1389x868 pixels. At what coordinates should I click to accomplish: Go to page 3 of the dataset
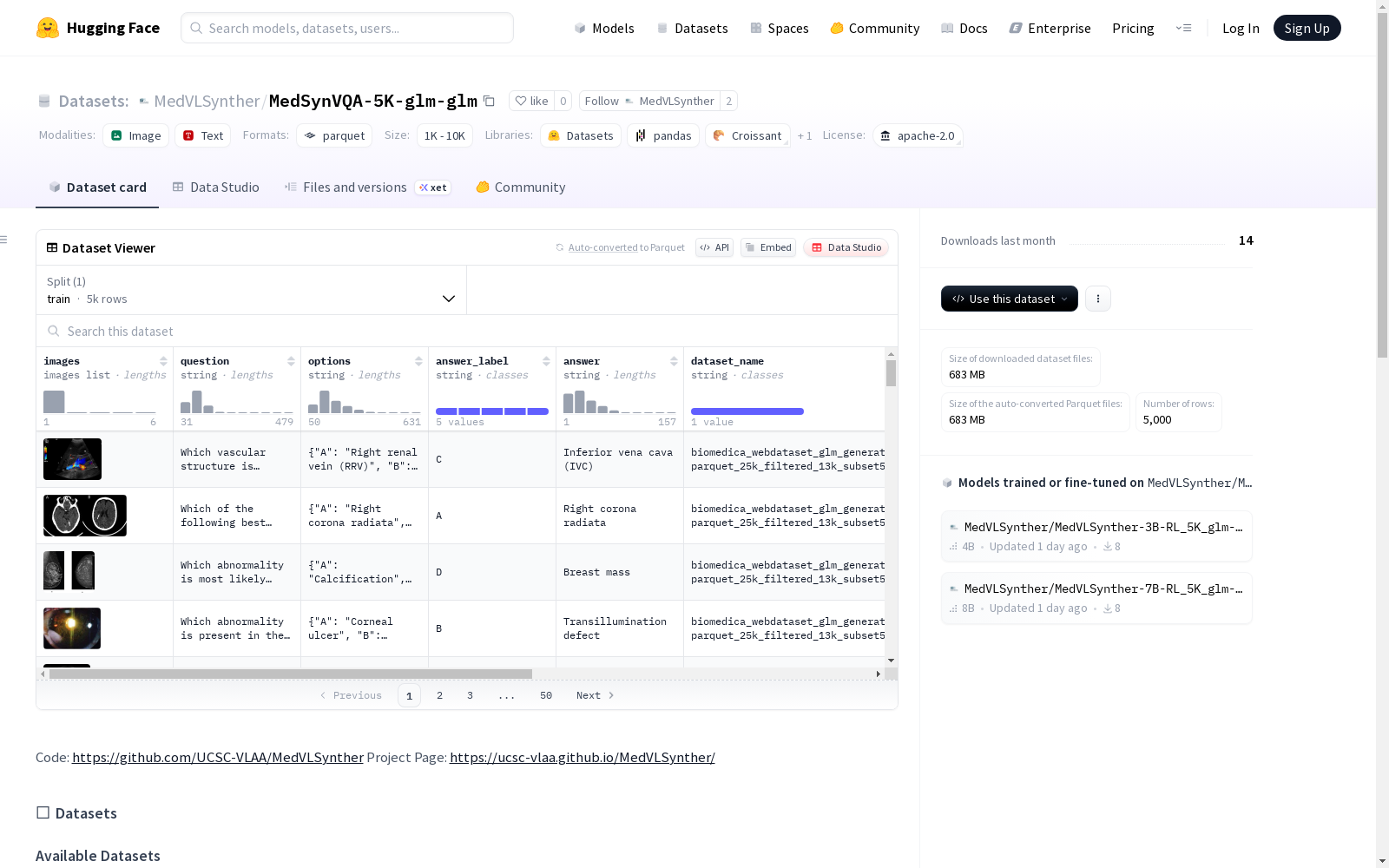[471, 695]
